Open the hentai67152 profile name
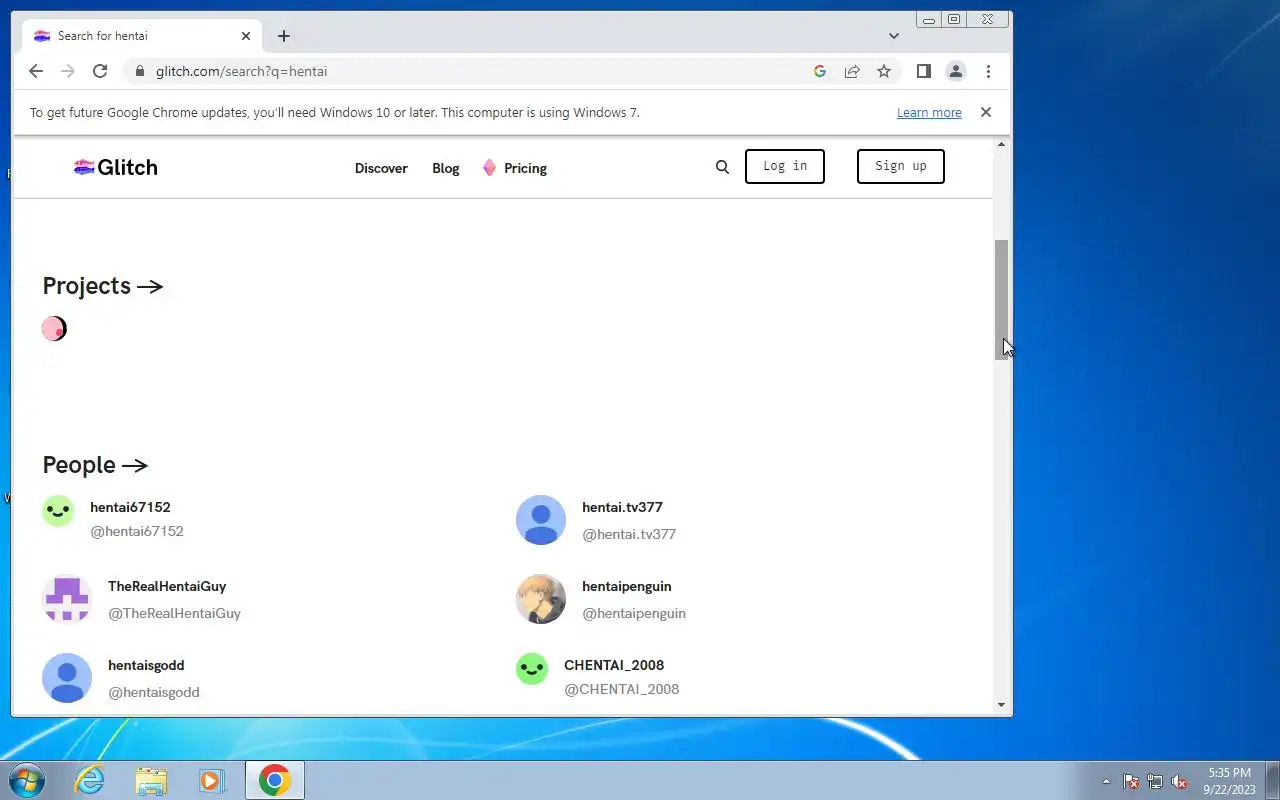 point(130,507)
